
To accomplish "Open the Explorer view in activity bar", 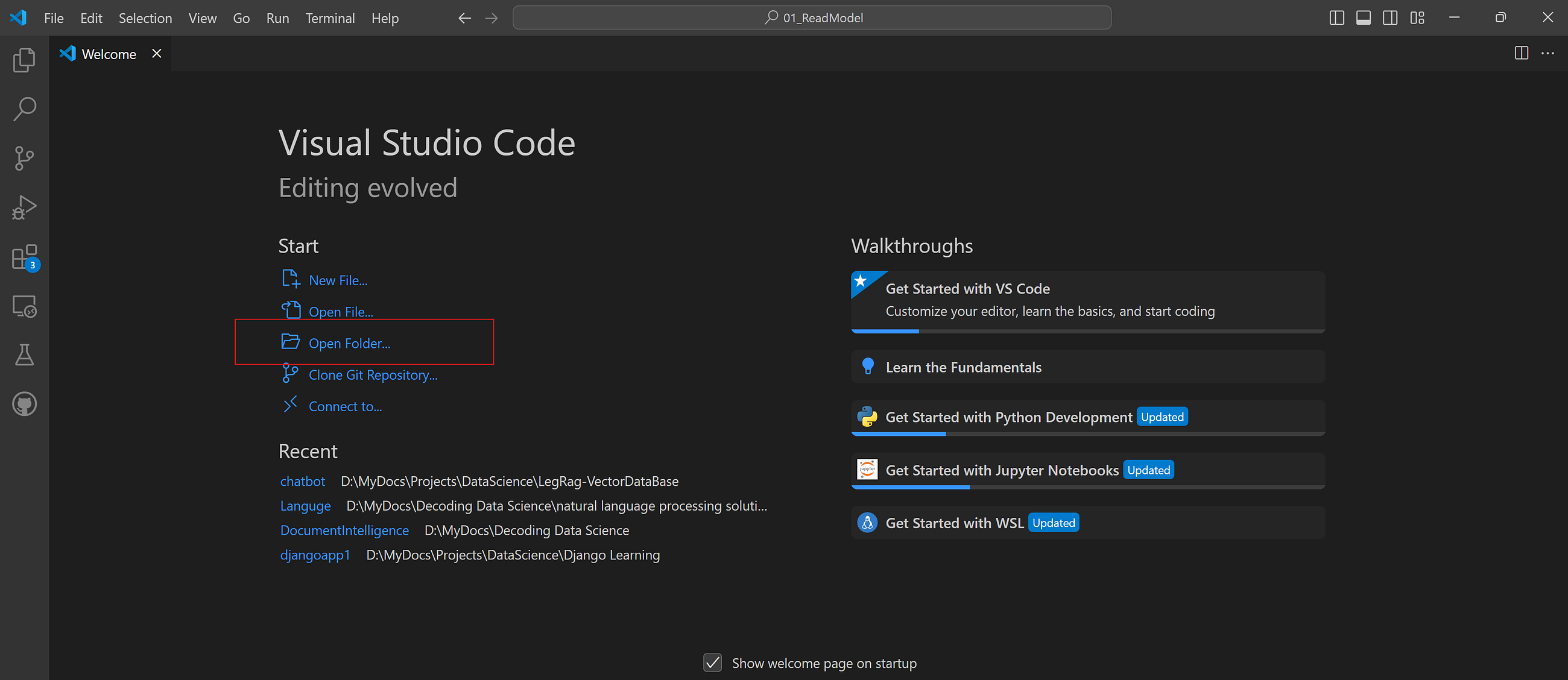I will [24, 60].
